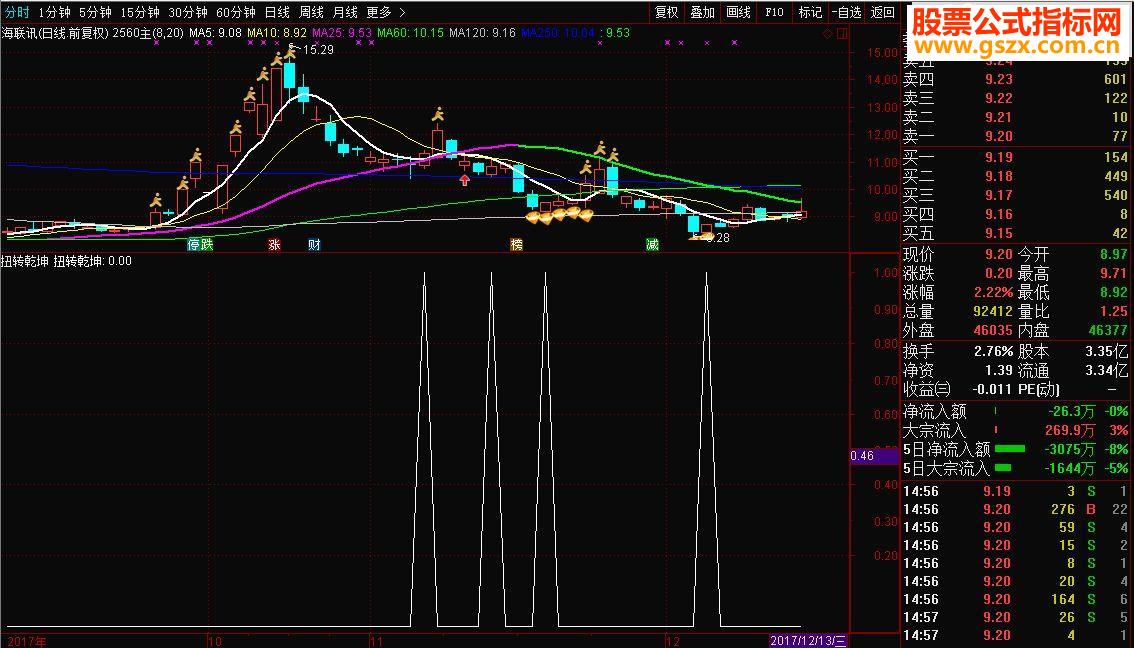Click the 15.29 high price label
The image size is (1134, 648).
tap(318, 50)
